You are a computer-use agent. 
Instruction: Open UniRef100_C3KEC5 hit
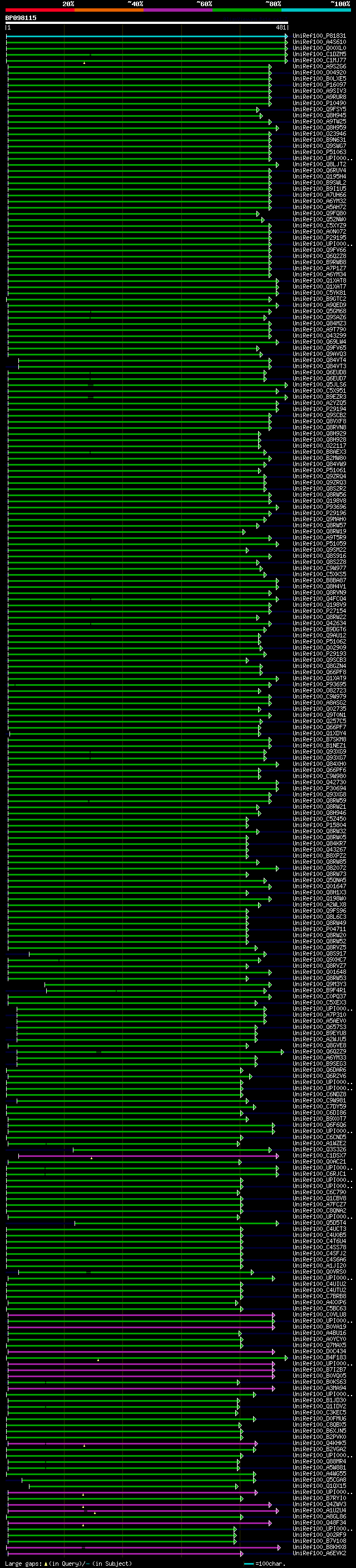click(319, 1412)
